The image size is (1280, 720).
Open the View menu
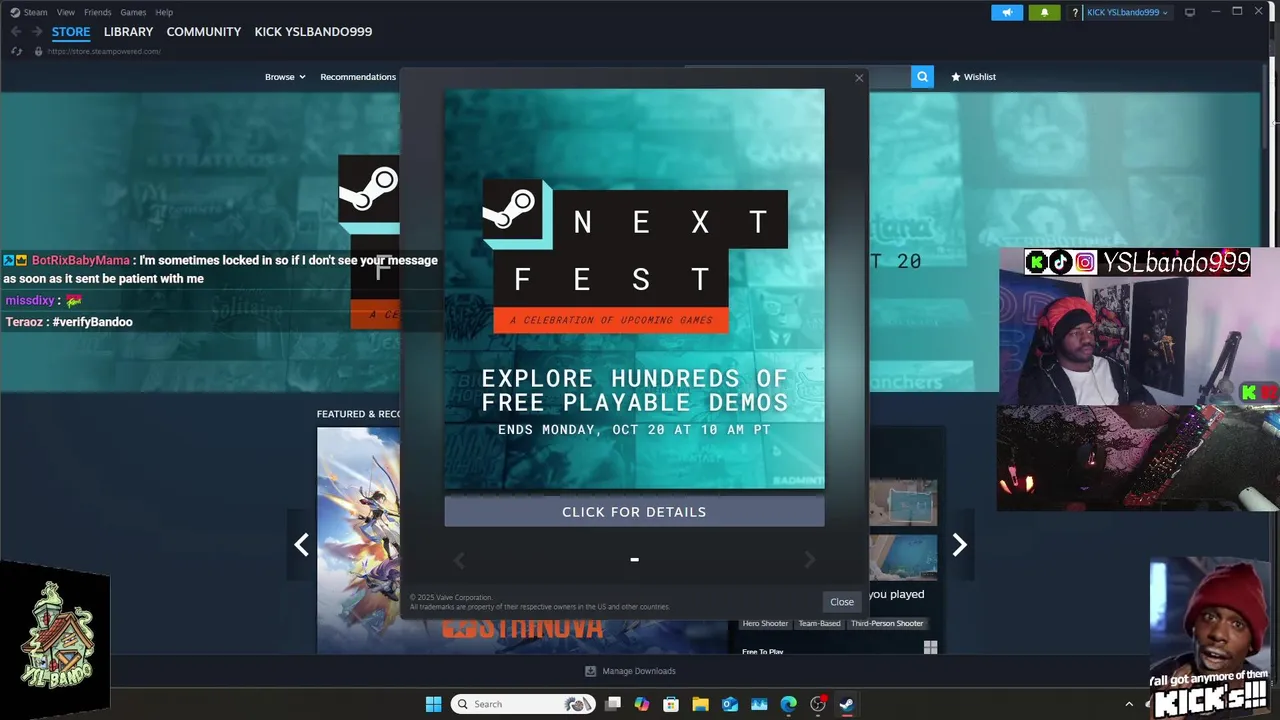point(66,12)
